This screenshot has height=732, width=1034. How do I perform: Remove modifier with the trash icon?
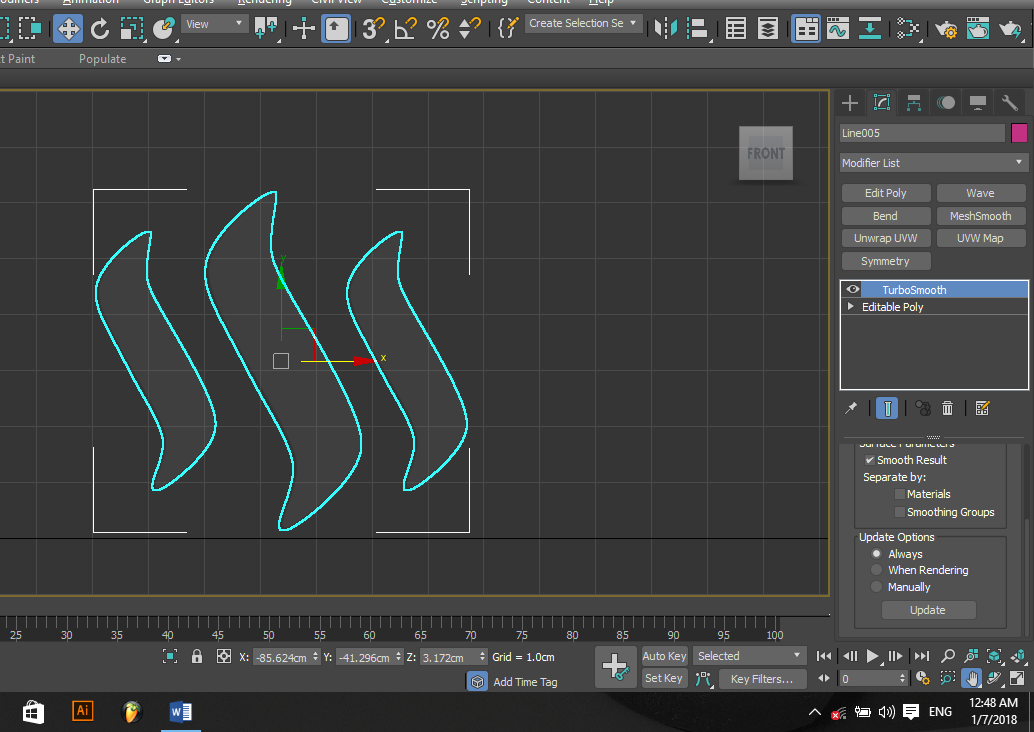coord(948,408)
